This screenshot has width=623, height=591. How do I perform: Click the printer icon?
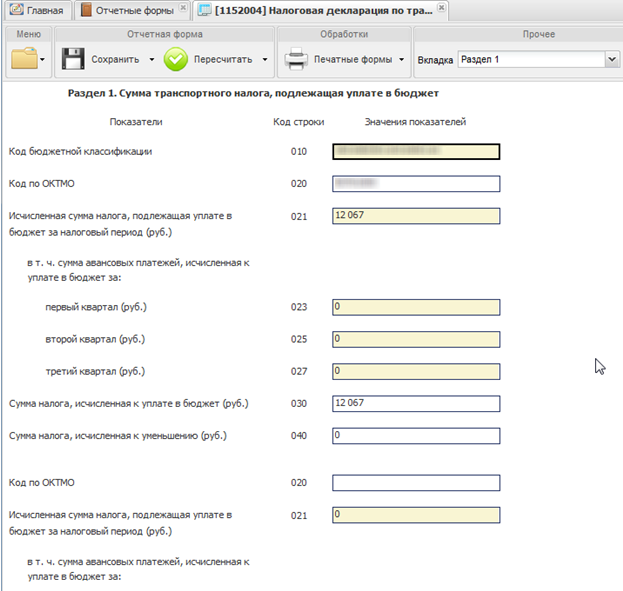(x=296, y=59)
